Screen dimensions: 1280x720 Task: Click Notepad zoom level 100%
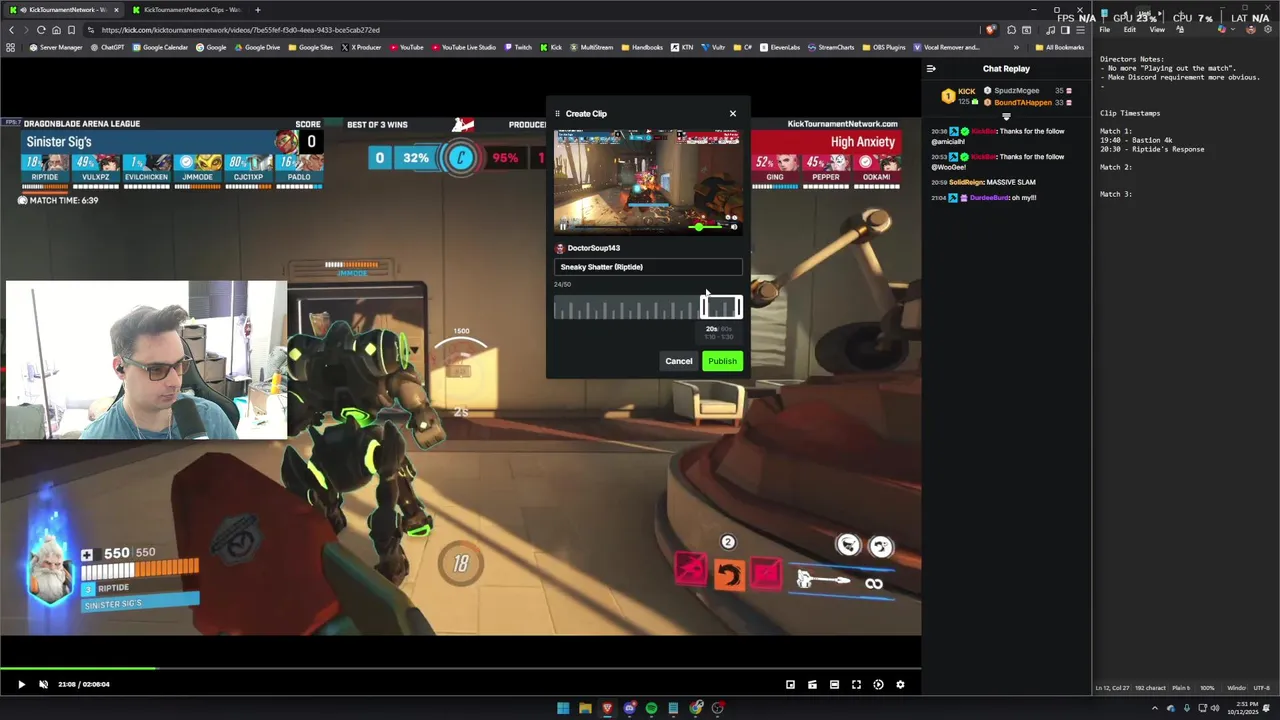[x=1207, y=688]
